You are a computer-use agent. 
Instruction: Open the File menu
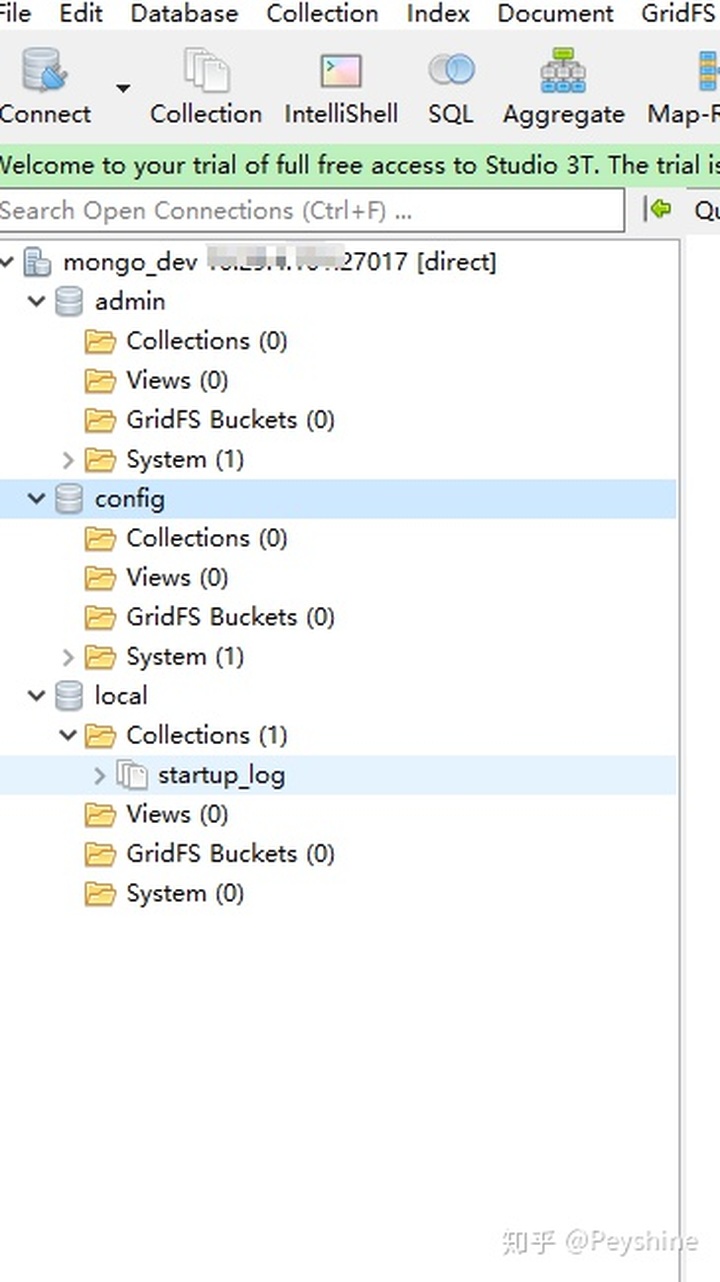coord(14,14)
